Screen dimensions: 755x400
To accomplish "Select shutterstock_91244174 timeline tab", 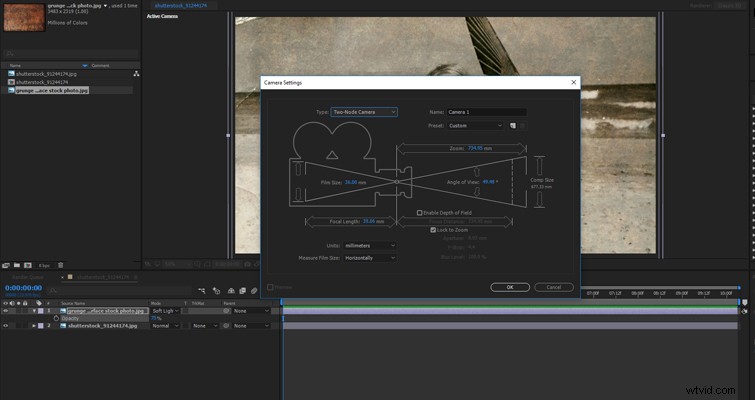I will (103, 277).
